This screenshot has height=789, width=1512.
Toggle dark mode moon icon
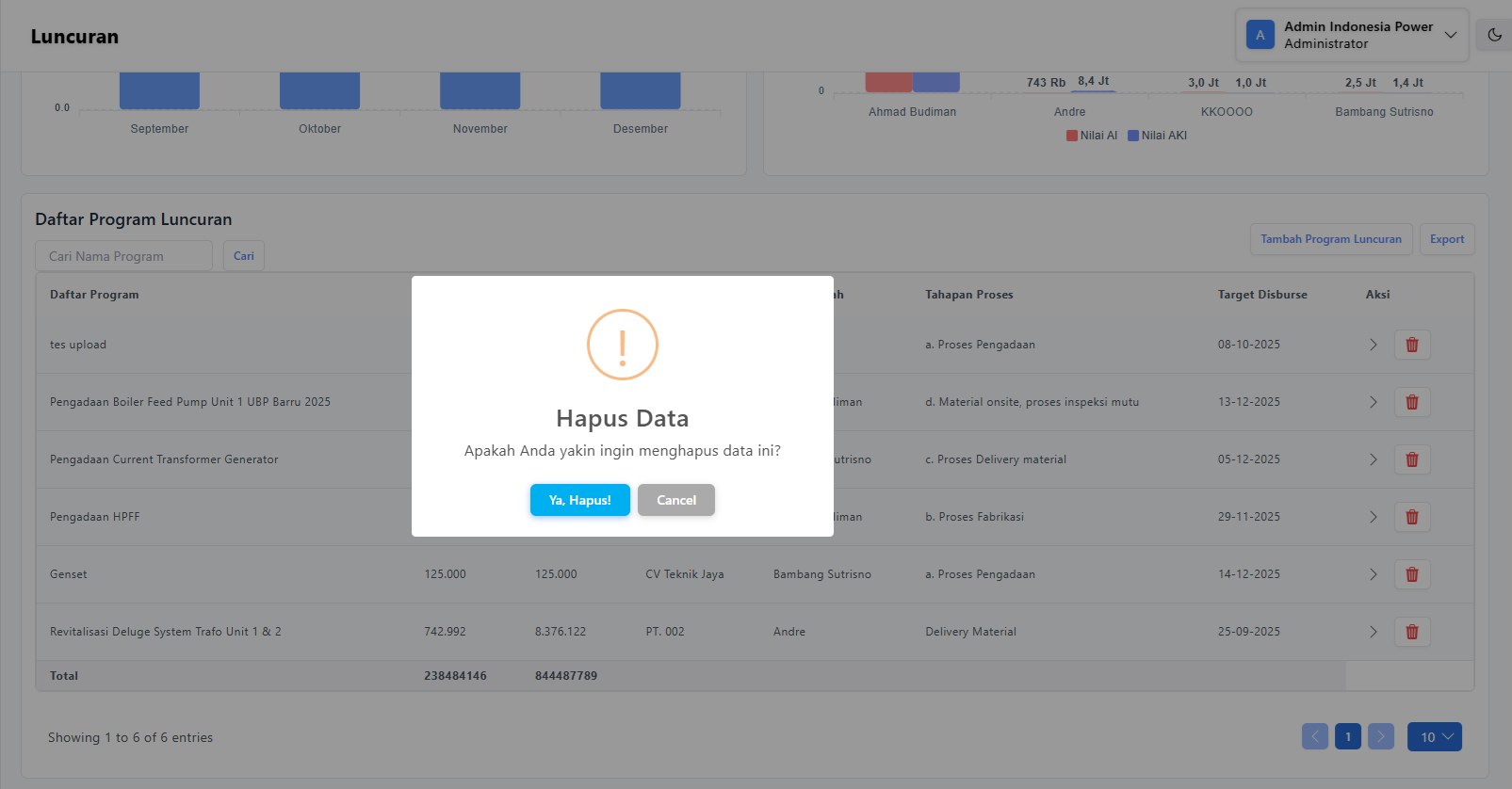click(1494, 35)
